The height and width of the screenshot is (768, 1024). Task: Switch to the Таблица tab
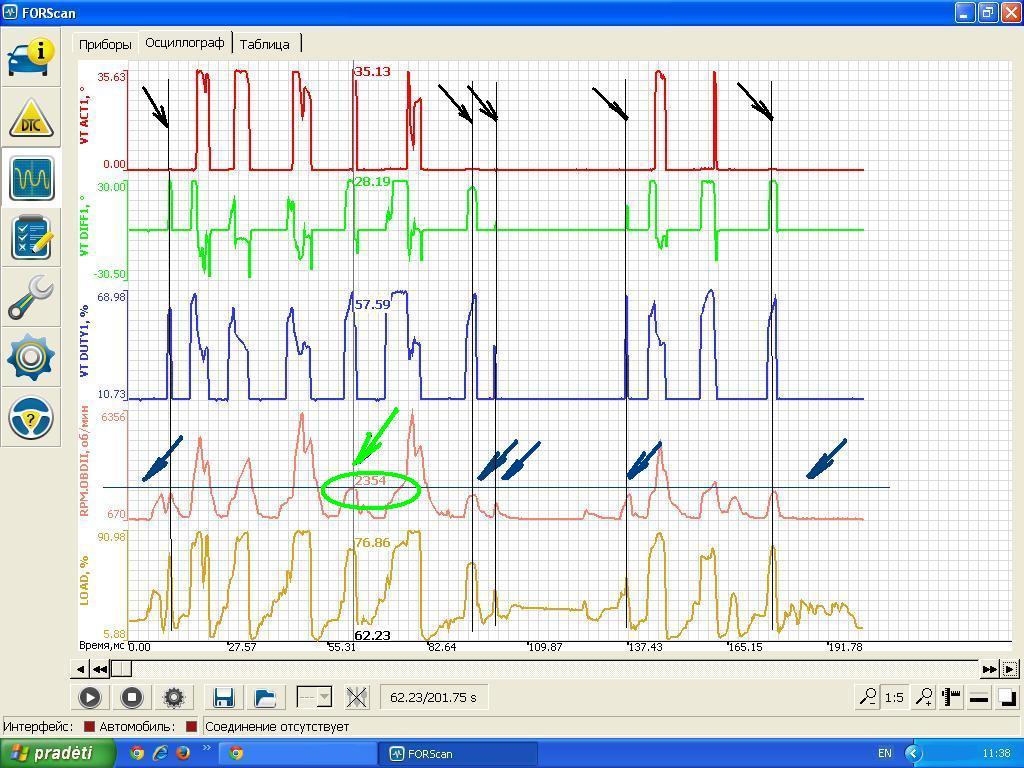point(265,44)
